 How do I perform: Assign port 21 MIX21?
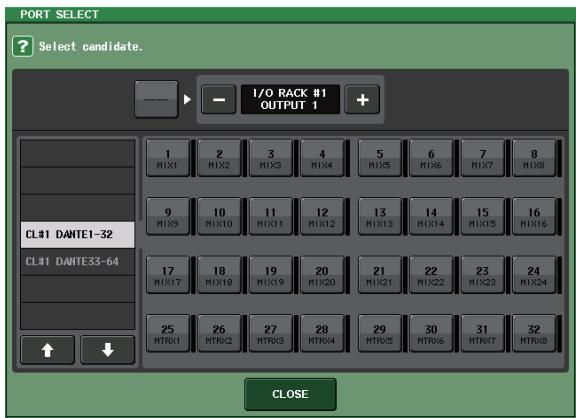380,275
